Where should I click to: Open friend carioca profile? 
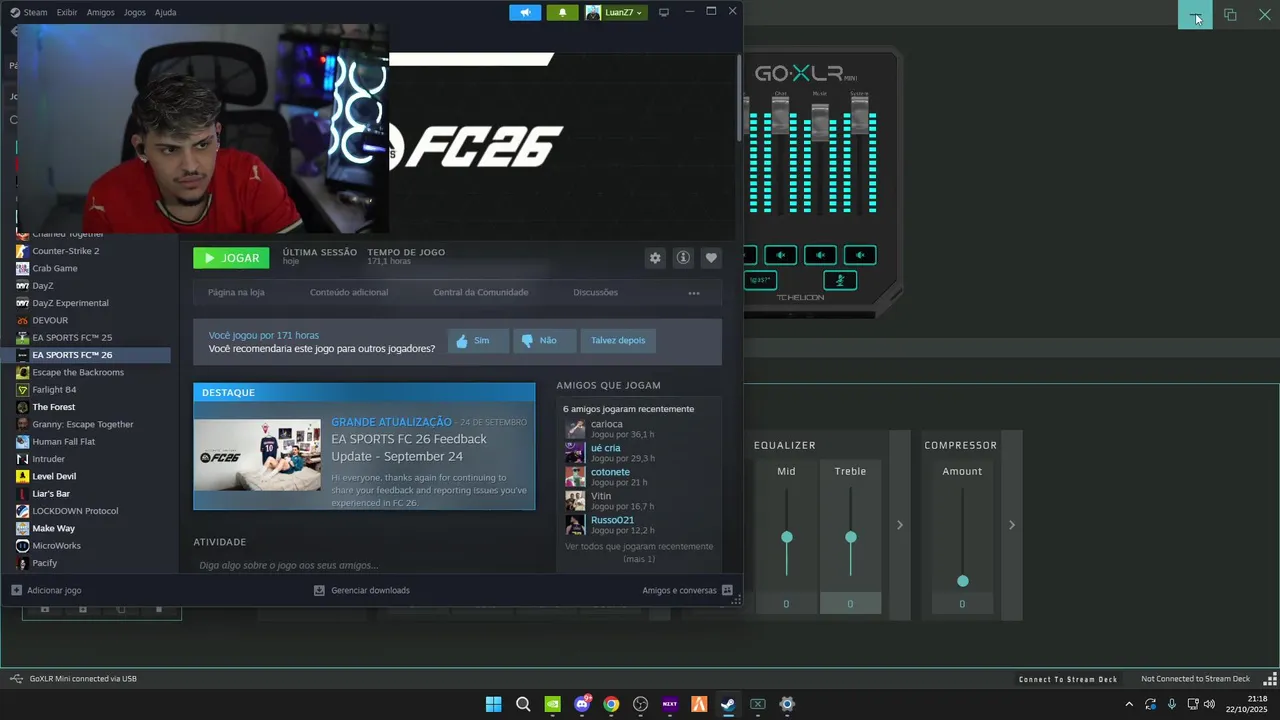click(606, 424)
